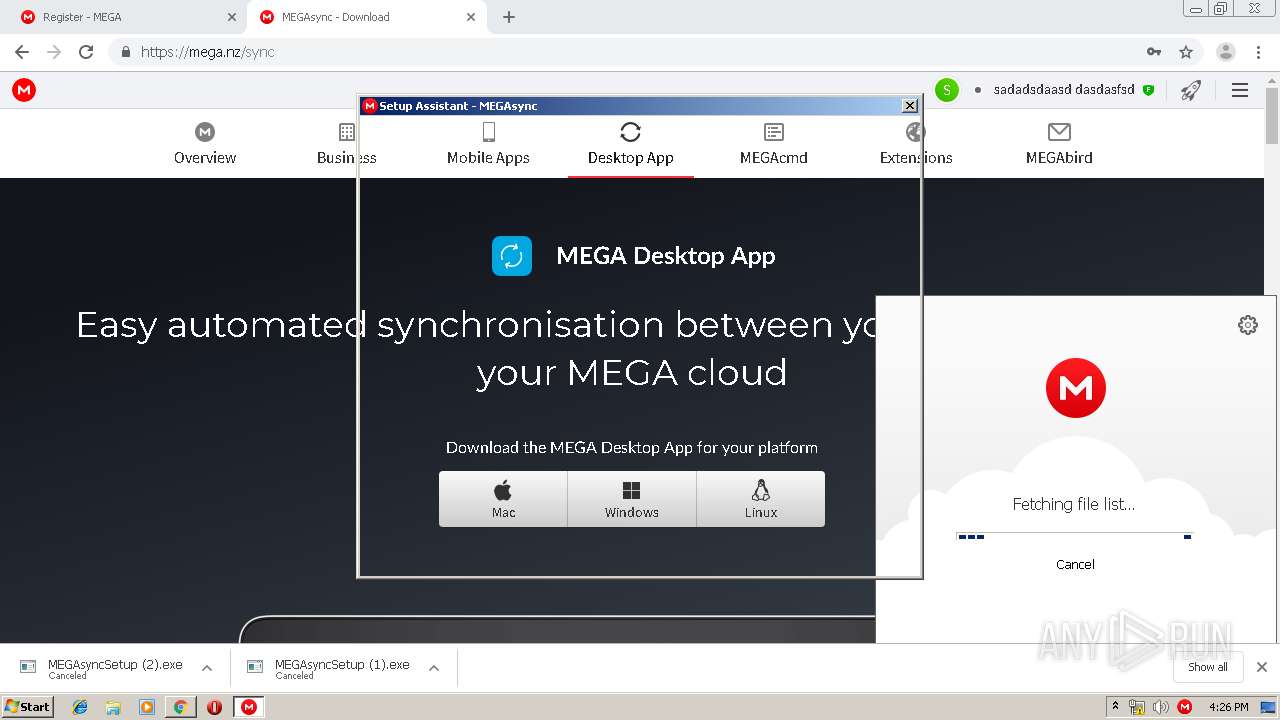Open the Business section
The image size is (1280, 720).
346,144
